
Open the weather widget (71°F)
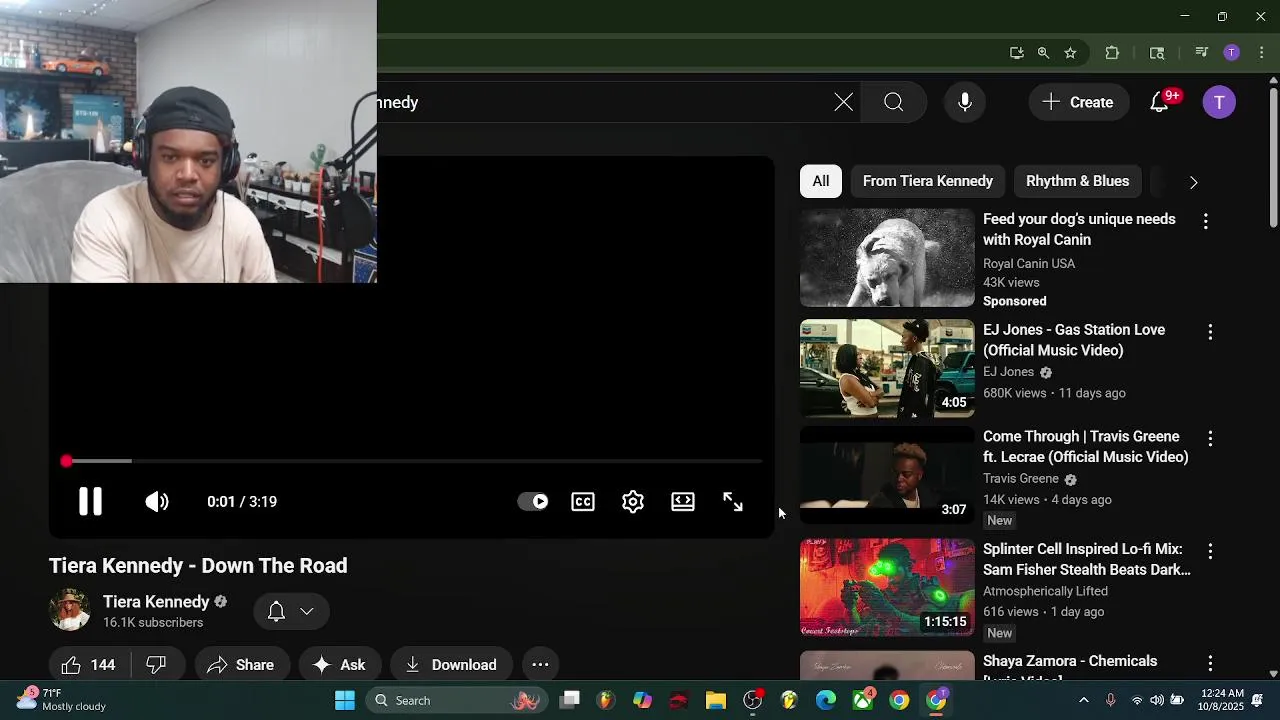point(61,700)
